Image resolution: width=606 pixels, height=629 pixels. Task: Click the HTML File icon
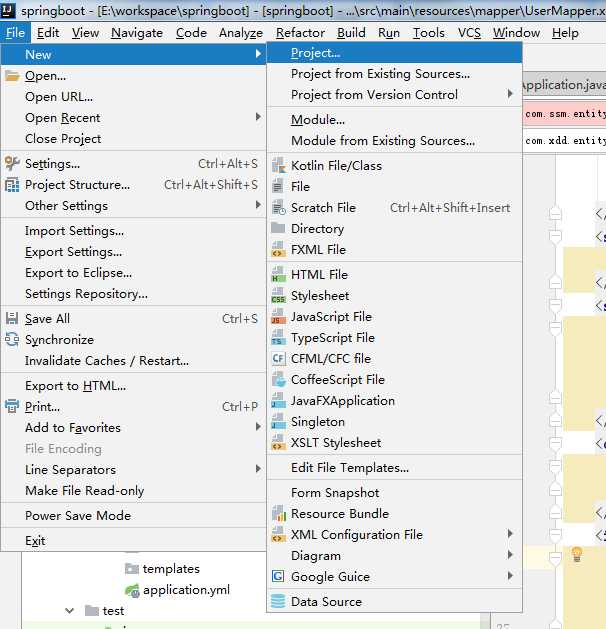[278, 274]
